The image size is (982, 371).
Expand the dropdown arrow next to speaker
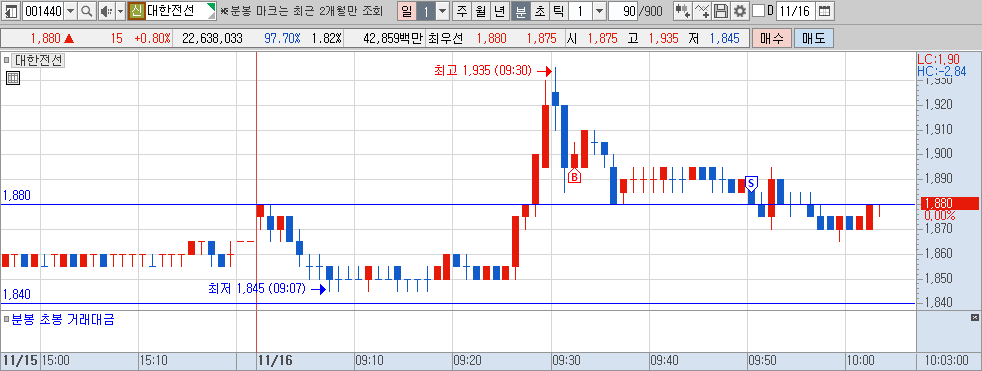[120, 11]
